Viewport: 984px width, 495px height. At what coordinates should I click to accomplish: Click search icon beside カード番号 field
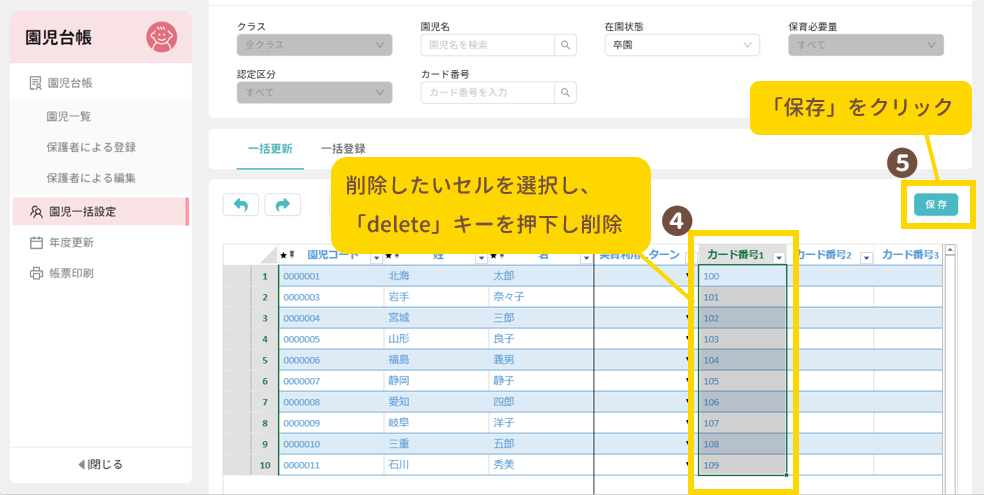pyautogui.click(x=566, y=93)
